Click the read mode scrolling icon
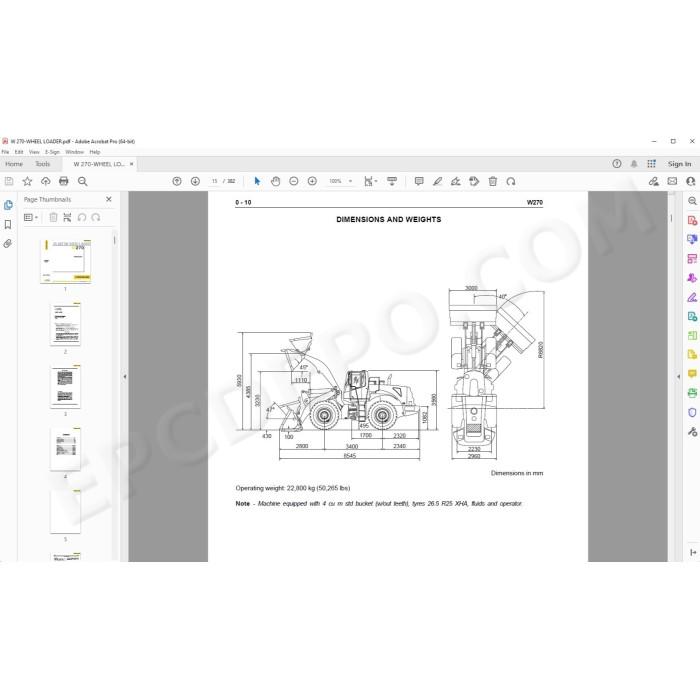The image size is (700, 700). coord(392,181)
